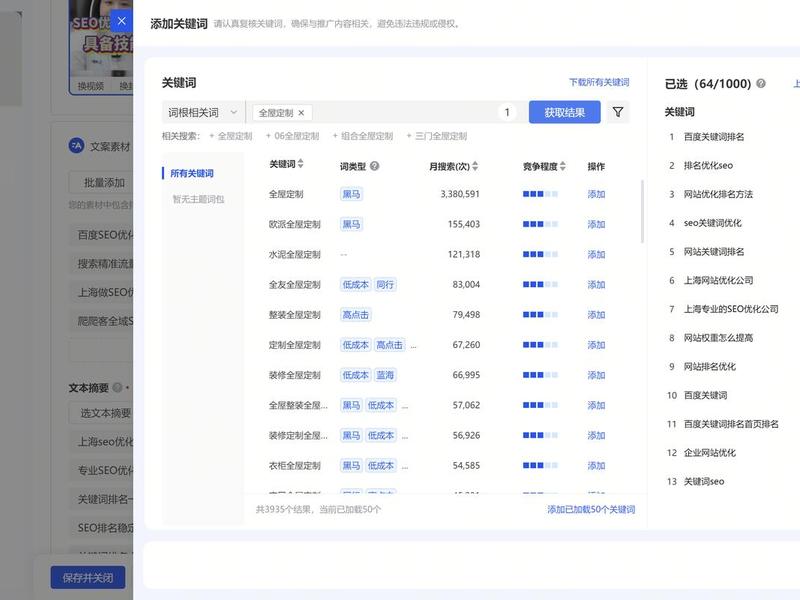Click 添加 for 欧派全屋定制

click(x=596, y=224)
